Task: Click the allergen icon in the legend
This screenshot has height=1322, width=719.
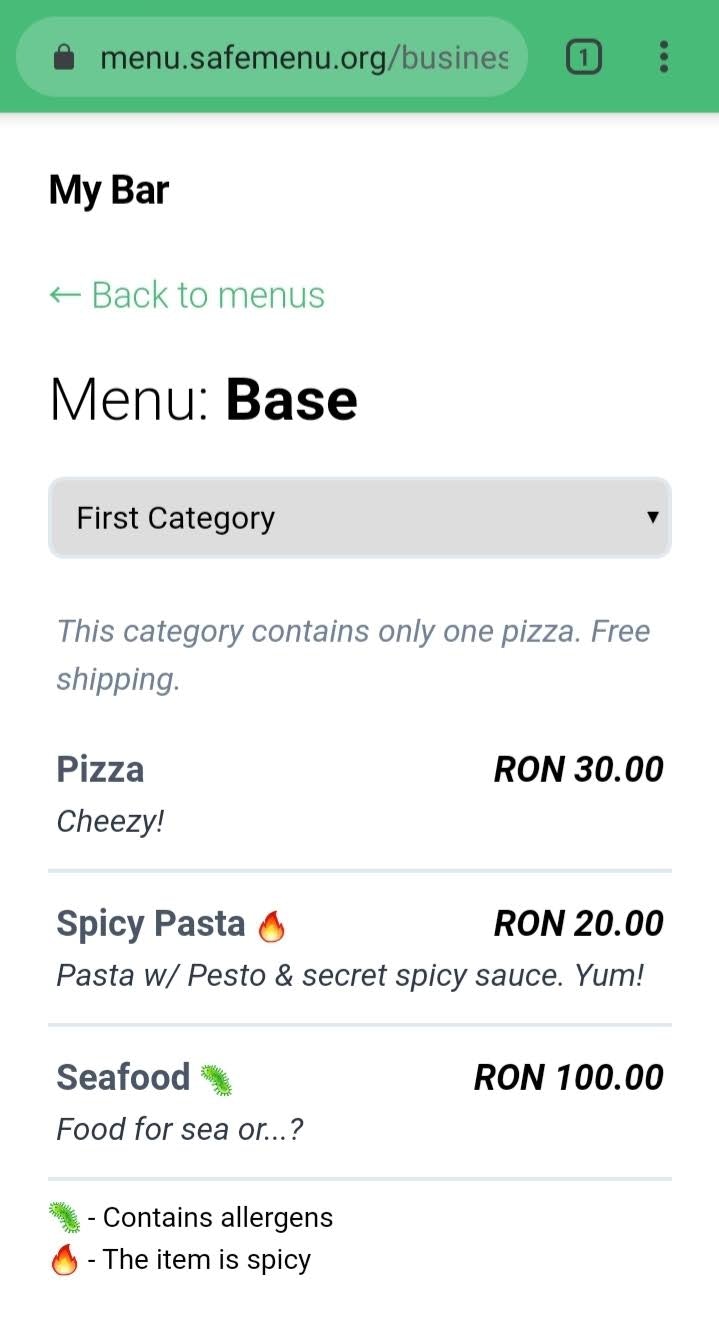Action: point(66,1216)
